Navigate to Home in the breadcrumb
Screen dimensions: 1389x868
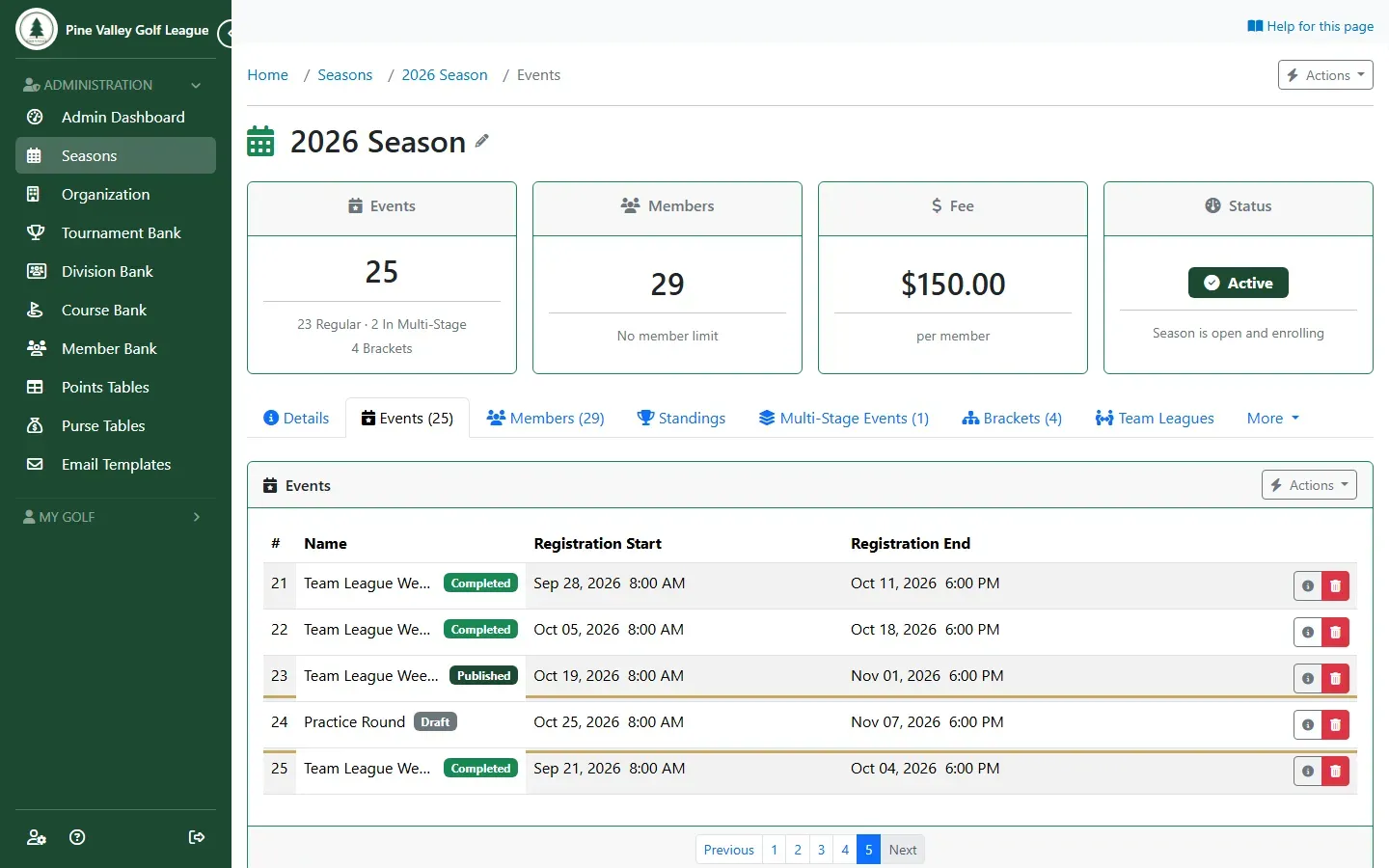point(267,75)
